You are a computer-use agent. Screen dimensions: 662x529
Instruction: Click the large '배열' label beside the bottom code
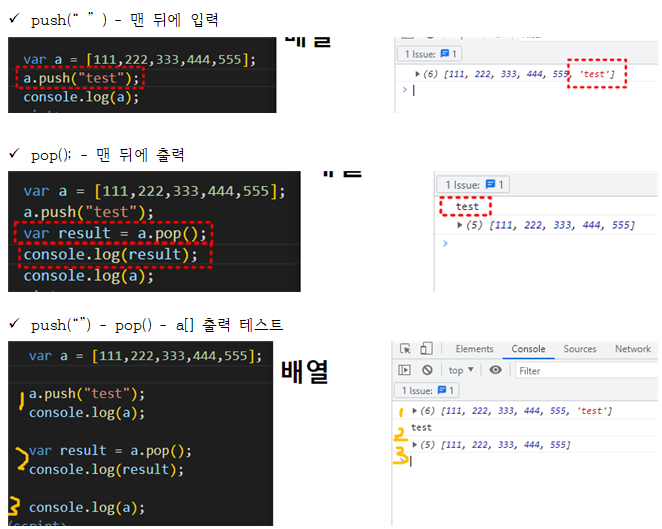pos(305,372)
